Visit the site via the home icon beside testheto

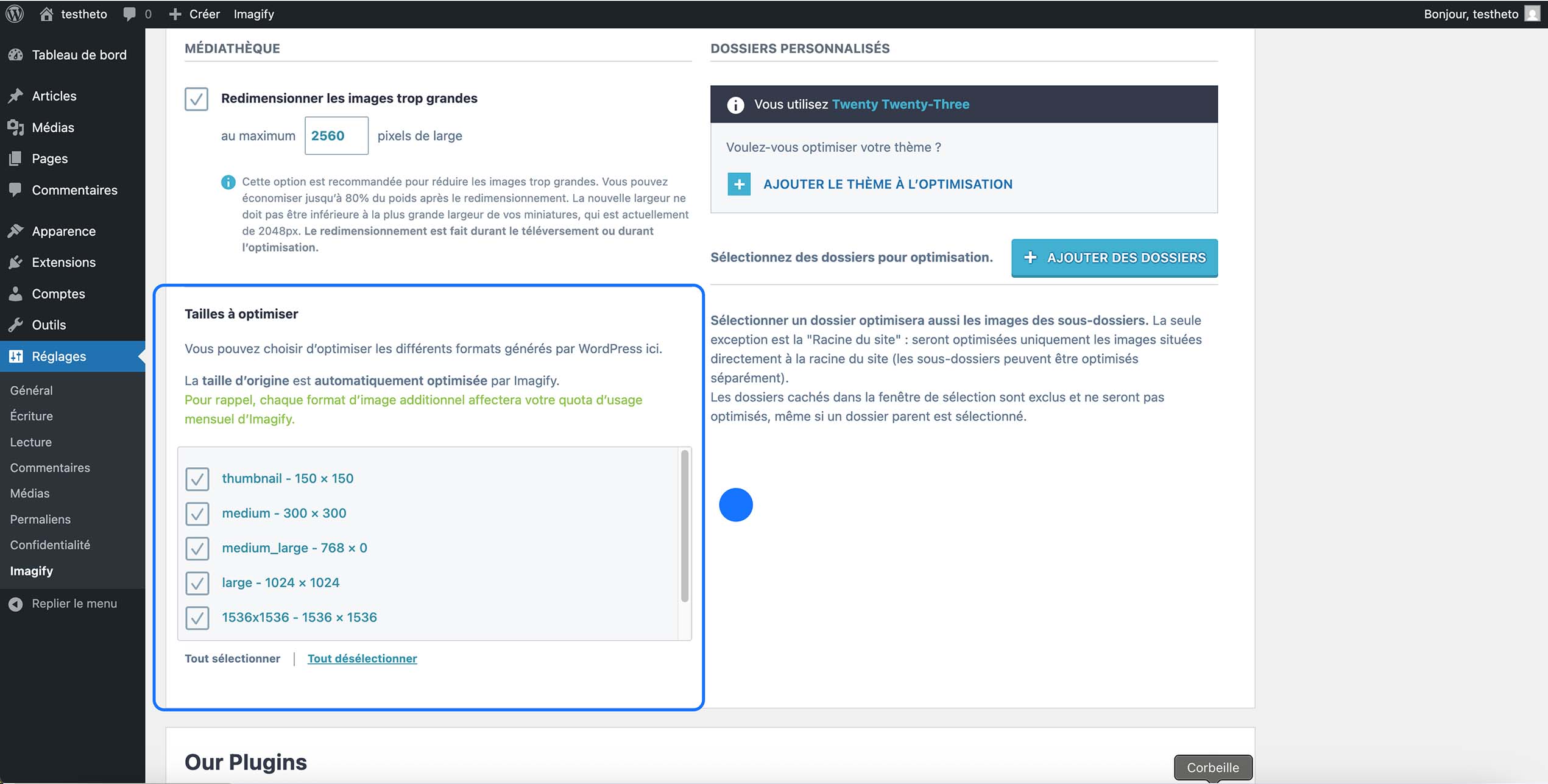(46, 13)
